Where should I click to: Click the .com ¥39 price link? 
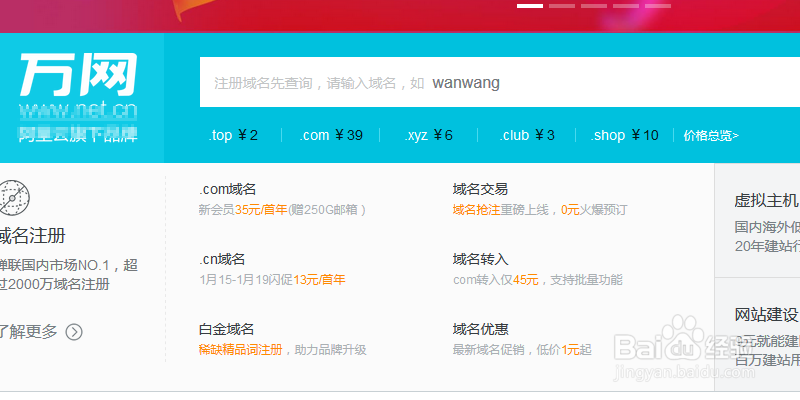click(x=331, y=135)
